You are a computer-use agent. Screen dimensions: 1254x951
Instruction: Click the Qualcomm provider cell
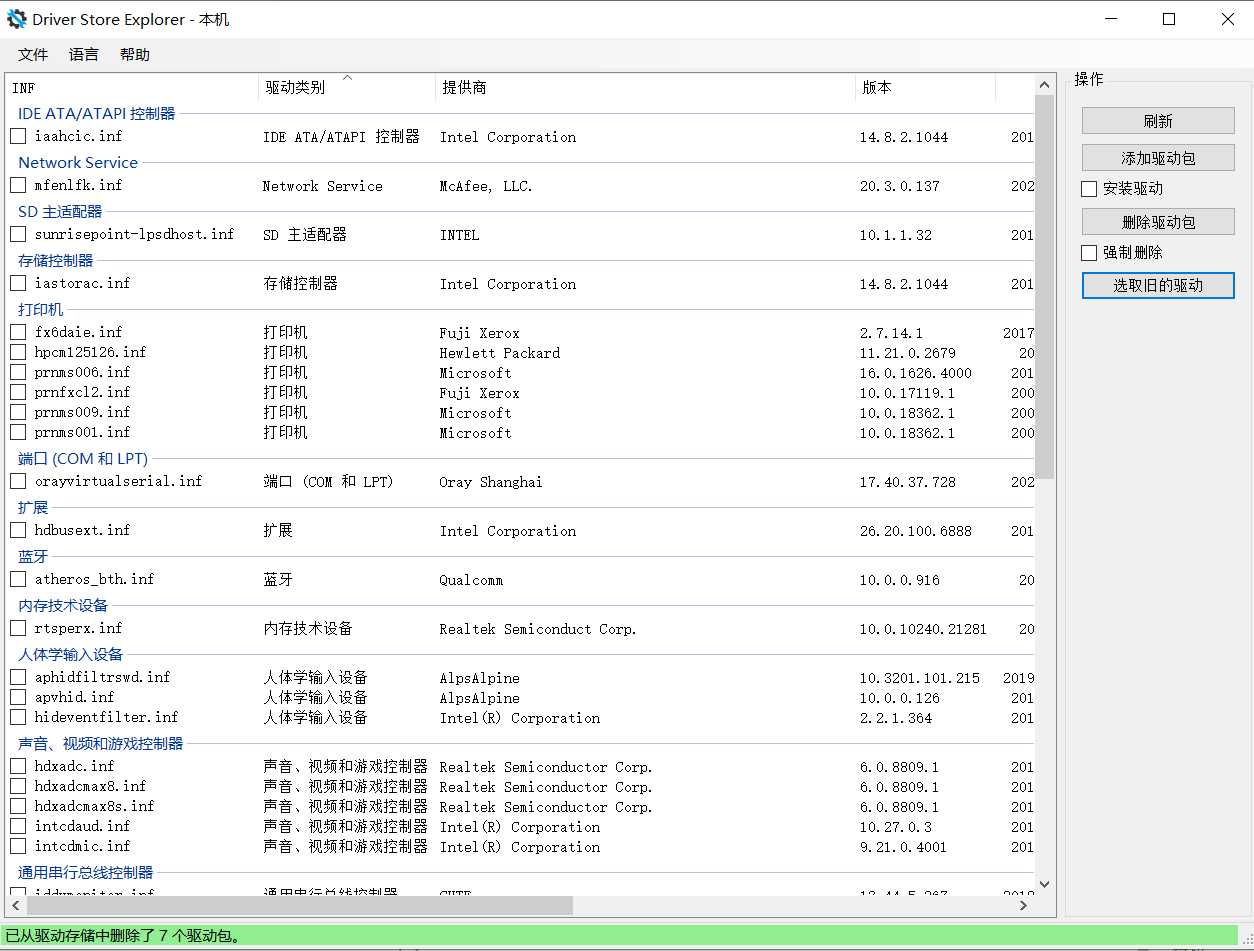[471, 580]
